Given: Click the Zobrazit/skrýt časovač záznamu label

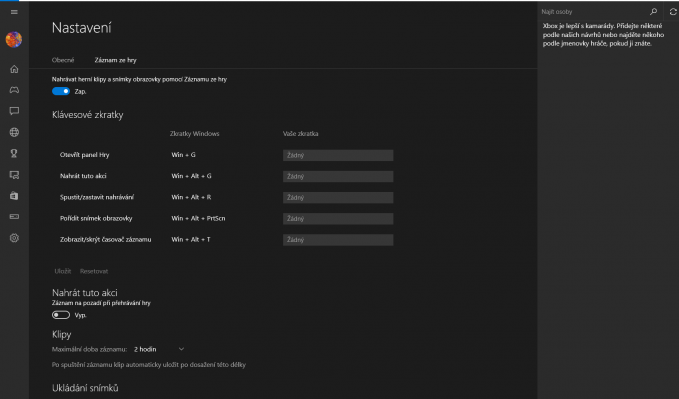Looking at the screenshot, I should coord(106,239).
